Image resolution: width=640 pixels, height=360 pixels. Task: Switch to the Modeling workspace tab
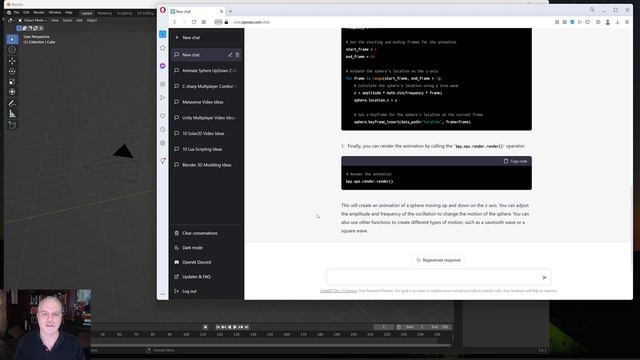pos(104,13)
